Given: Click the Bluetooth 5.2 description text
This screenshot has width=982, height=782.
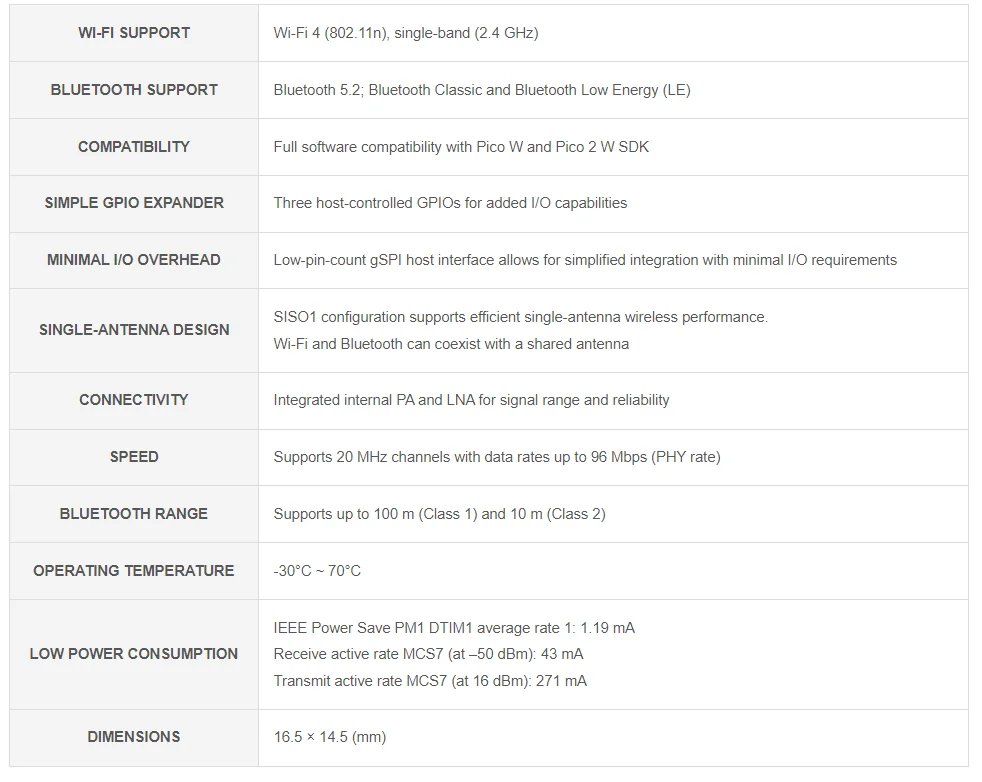Looking at the screenshot, I should click(482, 90).
